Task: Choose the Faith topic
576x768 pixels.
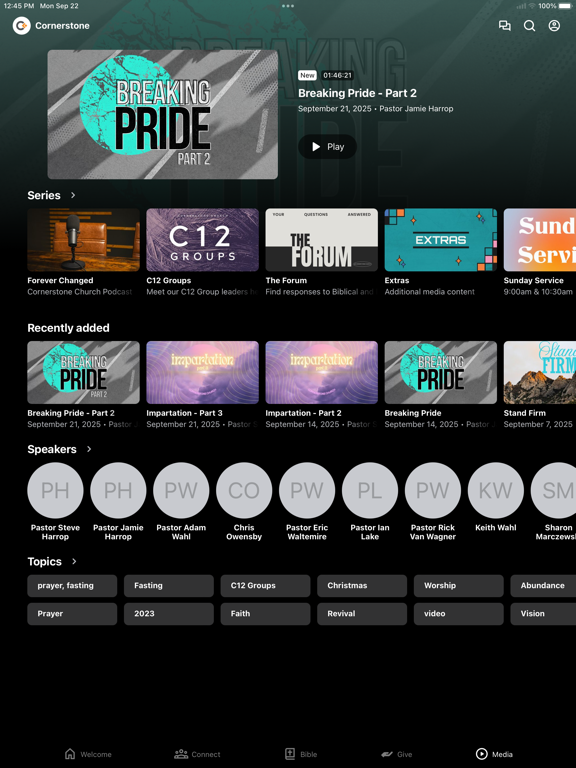Action: 265,613
